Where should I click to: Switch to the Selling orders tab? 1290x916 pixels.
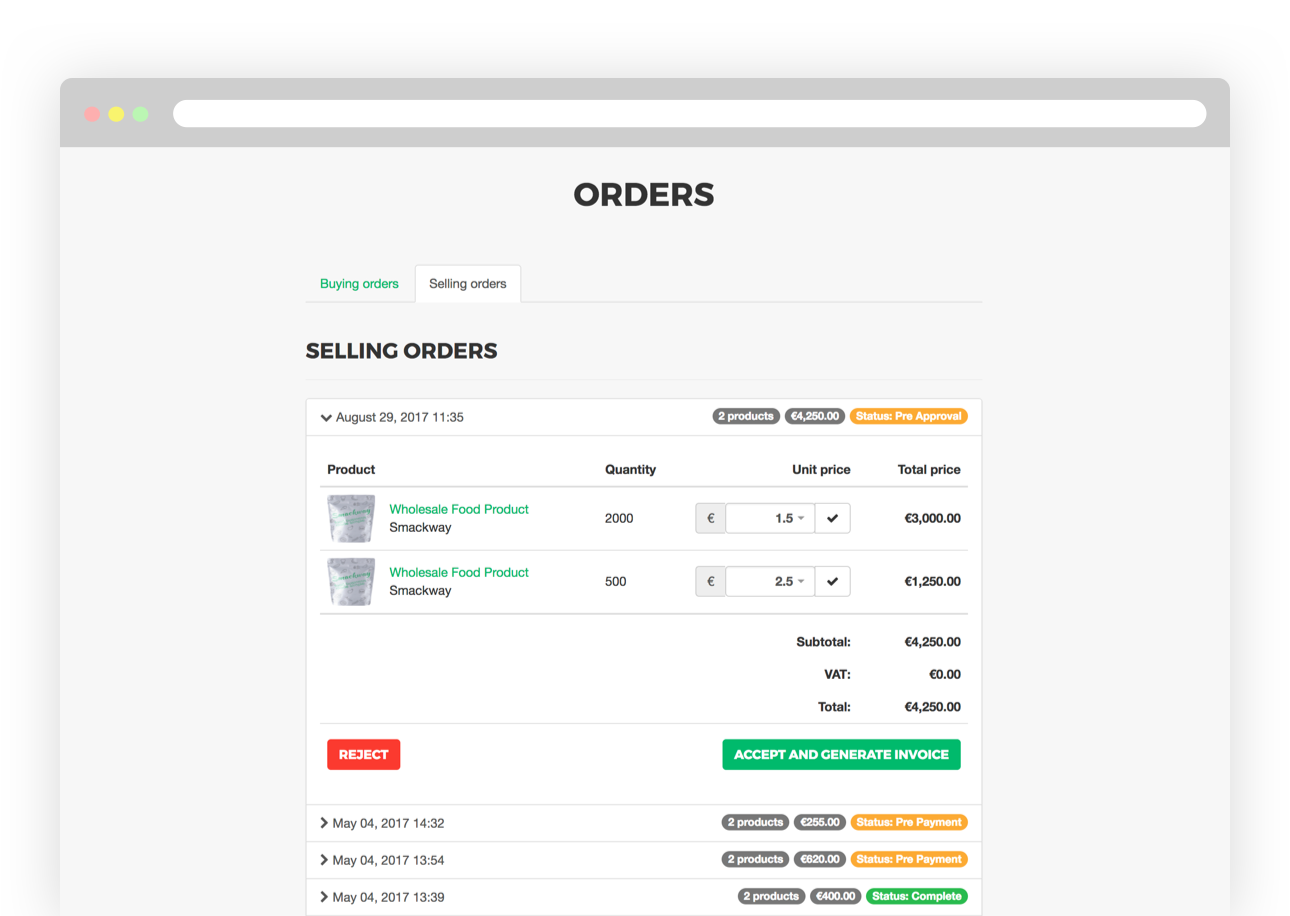click(467, 283)
